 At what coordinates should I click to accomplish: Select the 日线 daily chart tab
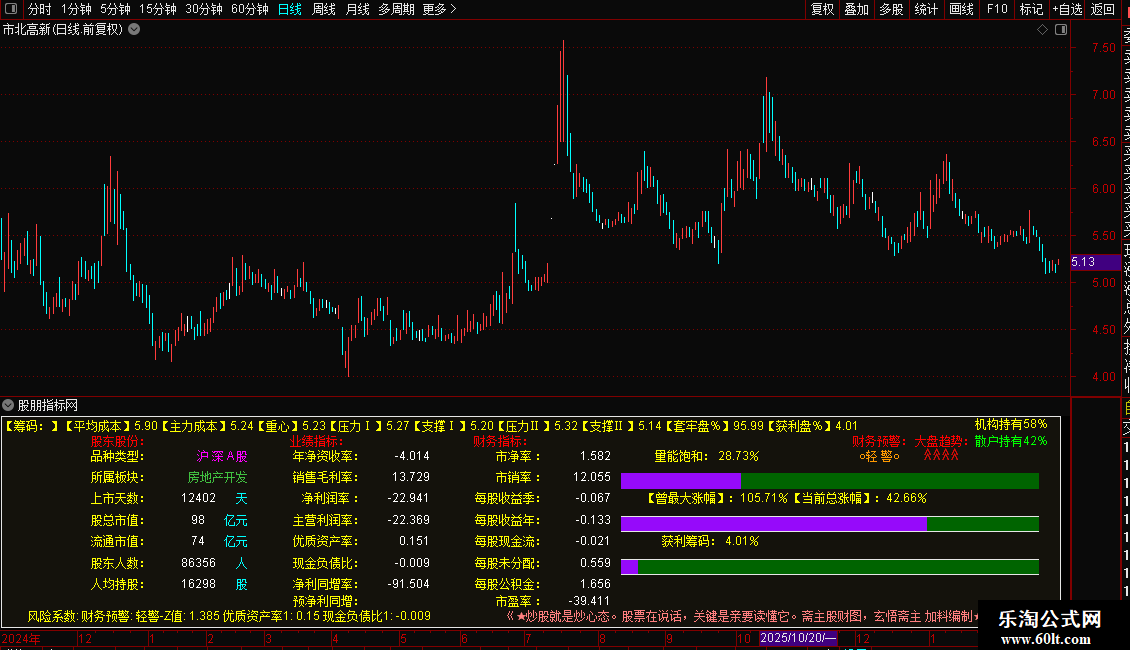(x=290, y=9)
